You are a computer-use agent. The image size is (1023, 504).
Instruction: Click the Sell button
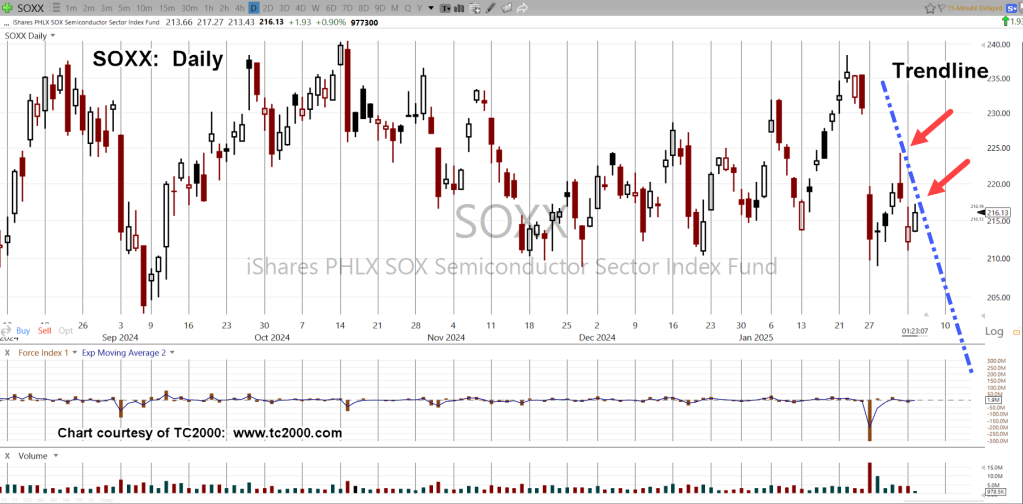(44, 330)
